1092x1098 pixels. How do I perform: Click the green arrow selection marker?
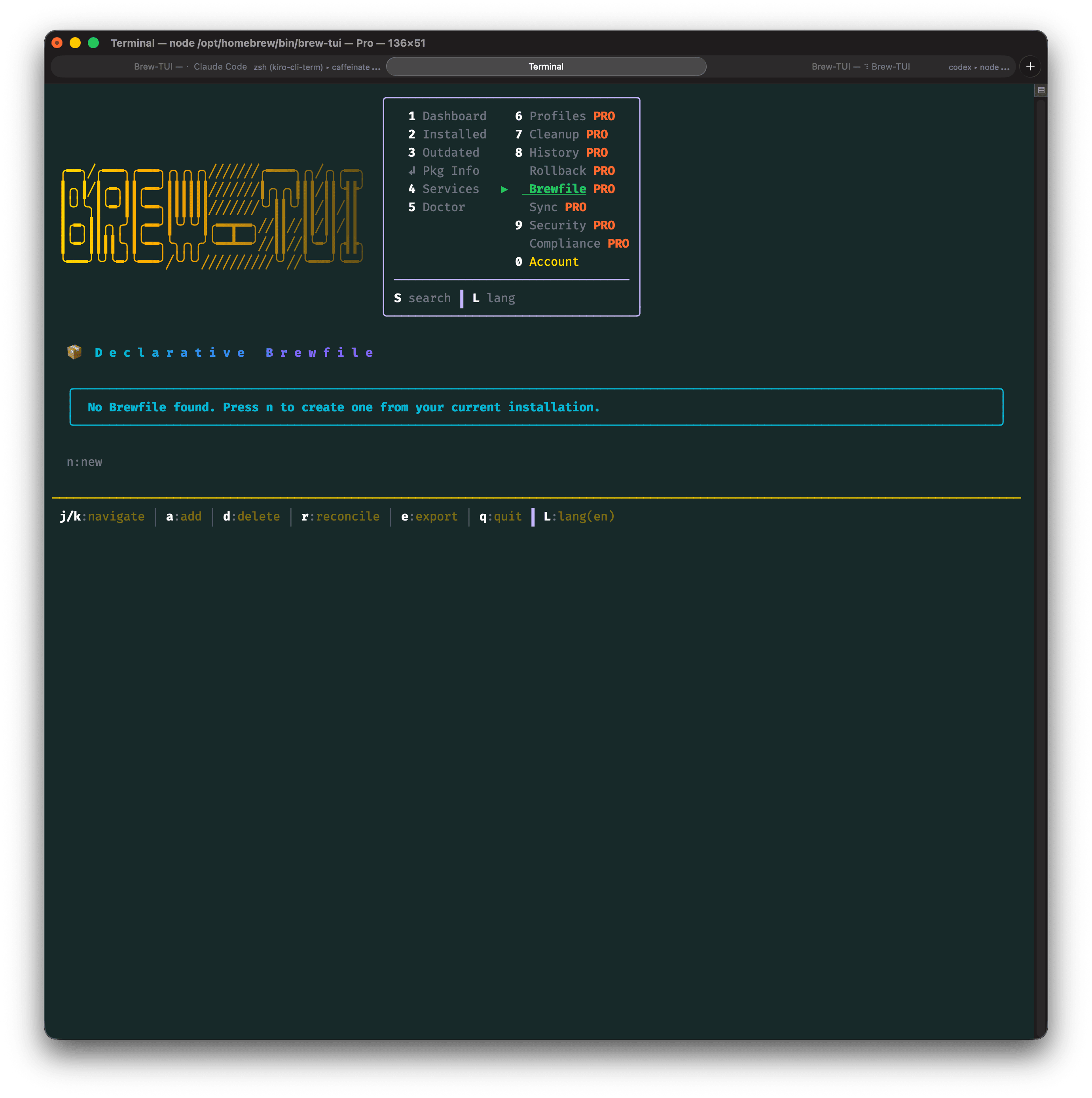(x=504, y=189)
